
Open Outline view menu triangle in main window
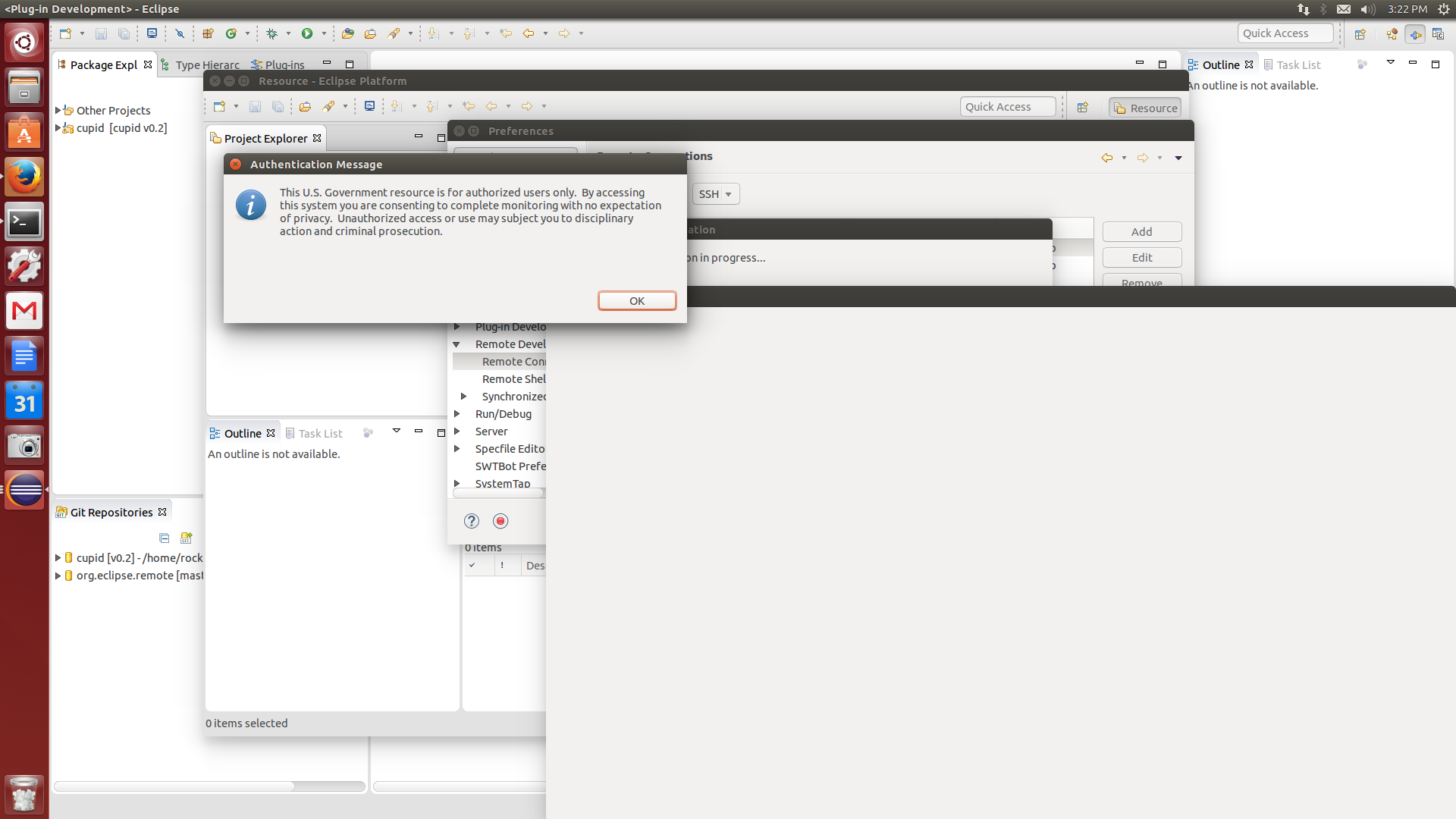coord(1391,62)
